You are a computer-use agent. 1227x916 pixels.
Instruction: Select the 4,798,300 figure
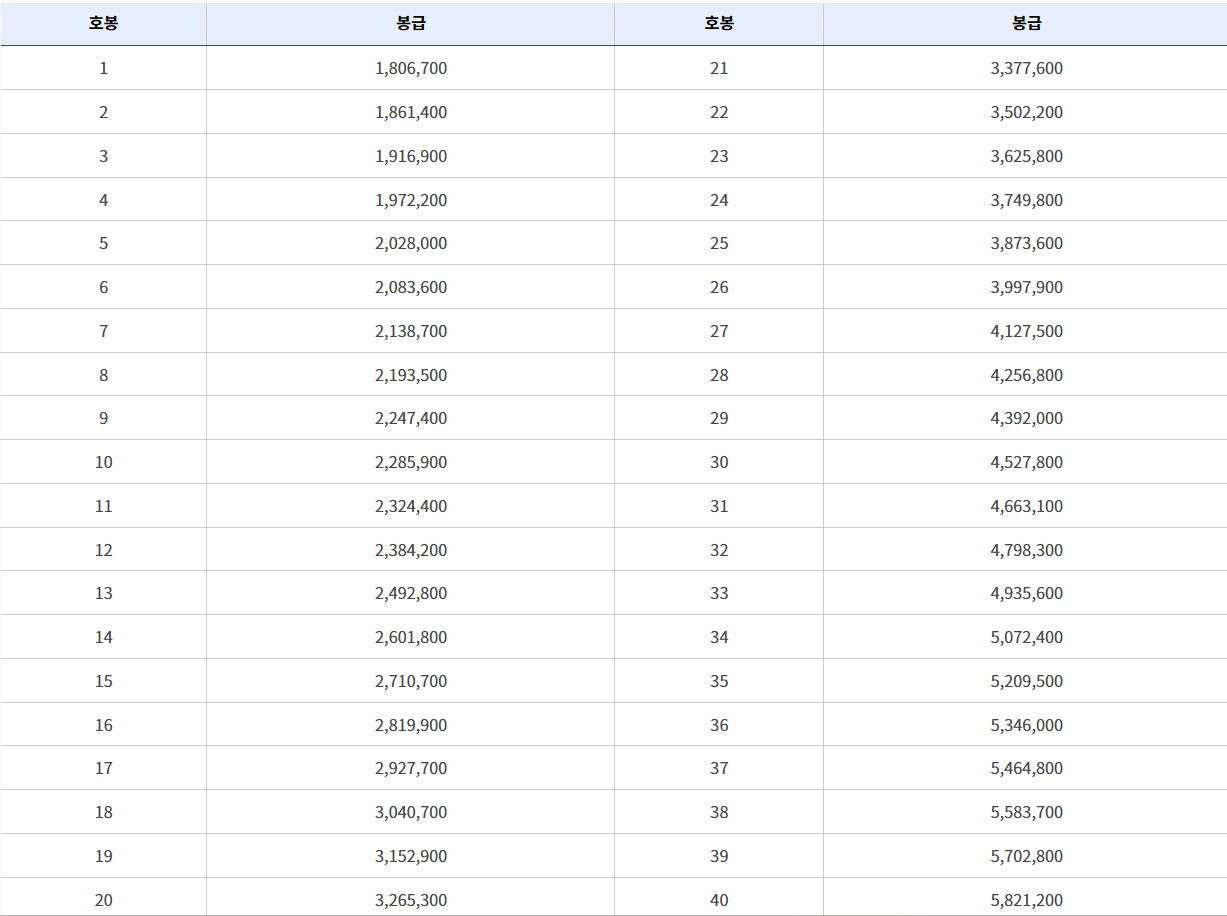pyautogui.click(x=1027, y=550)
